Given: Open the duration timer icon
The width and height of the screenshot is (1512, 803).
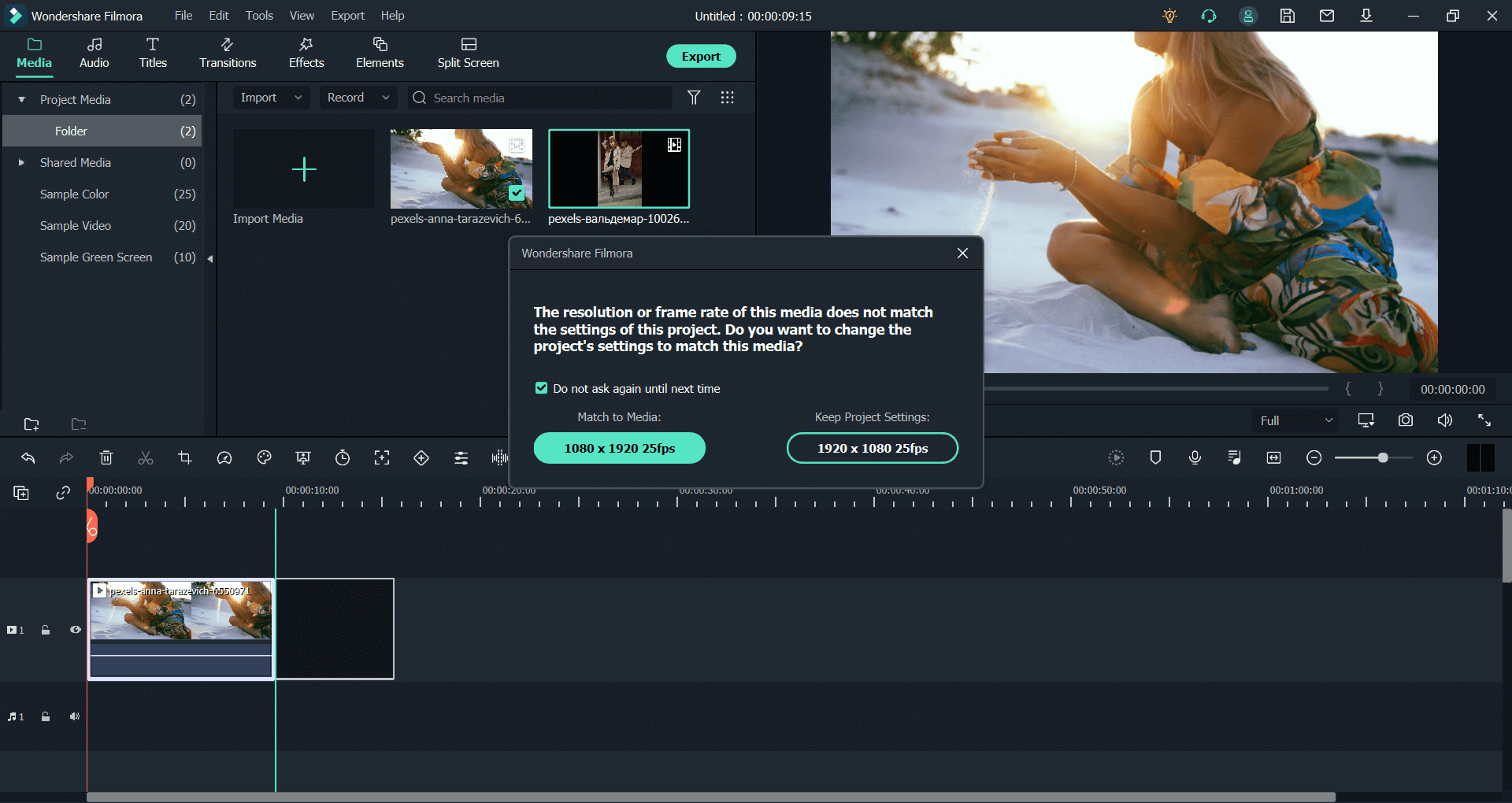Looking at the screenshot, I should (x=343, y=457).
